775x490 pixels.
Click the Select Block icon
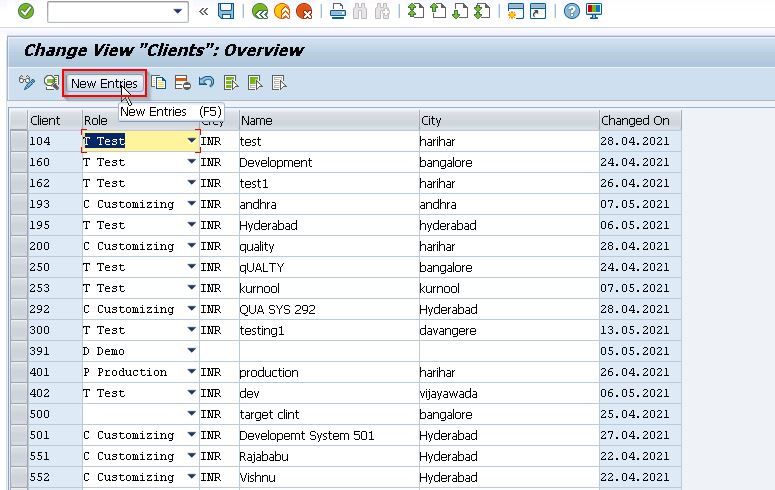pyautogui.click(x=255, y=83)
